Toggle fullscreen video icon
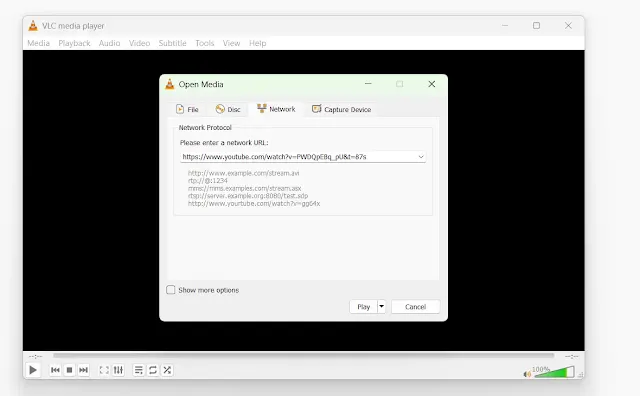 coord(104,370)
